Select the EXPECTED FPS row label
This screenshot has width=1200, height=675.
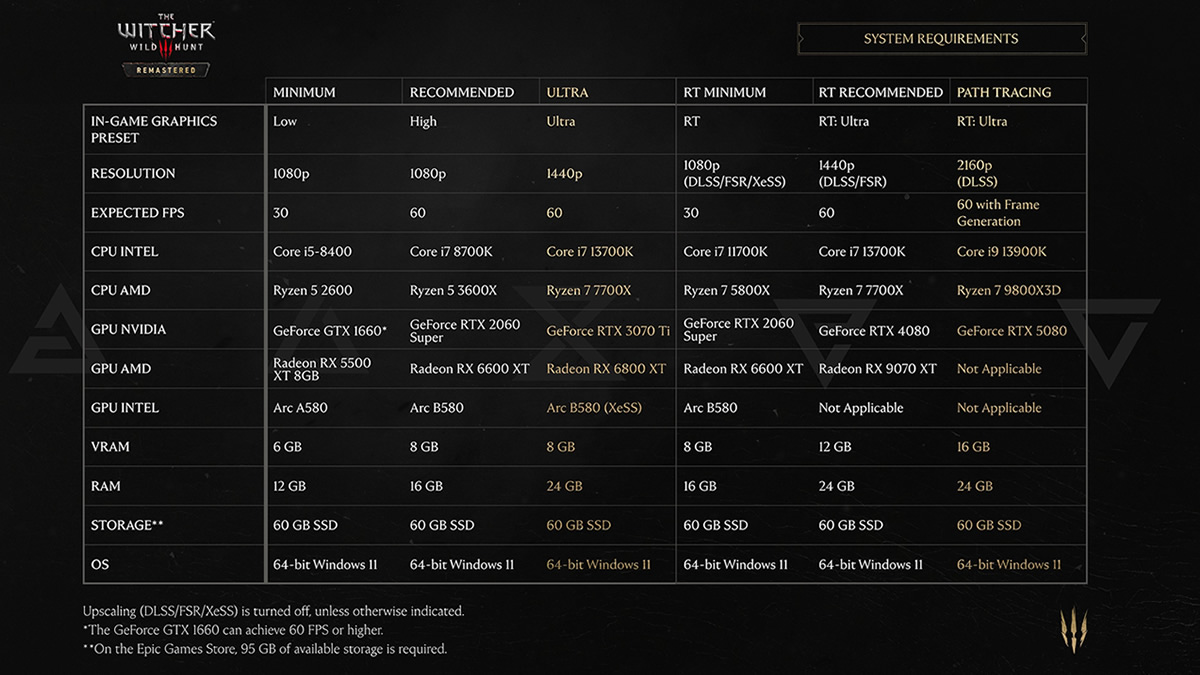138,212
